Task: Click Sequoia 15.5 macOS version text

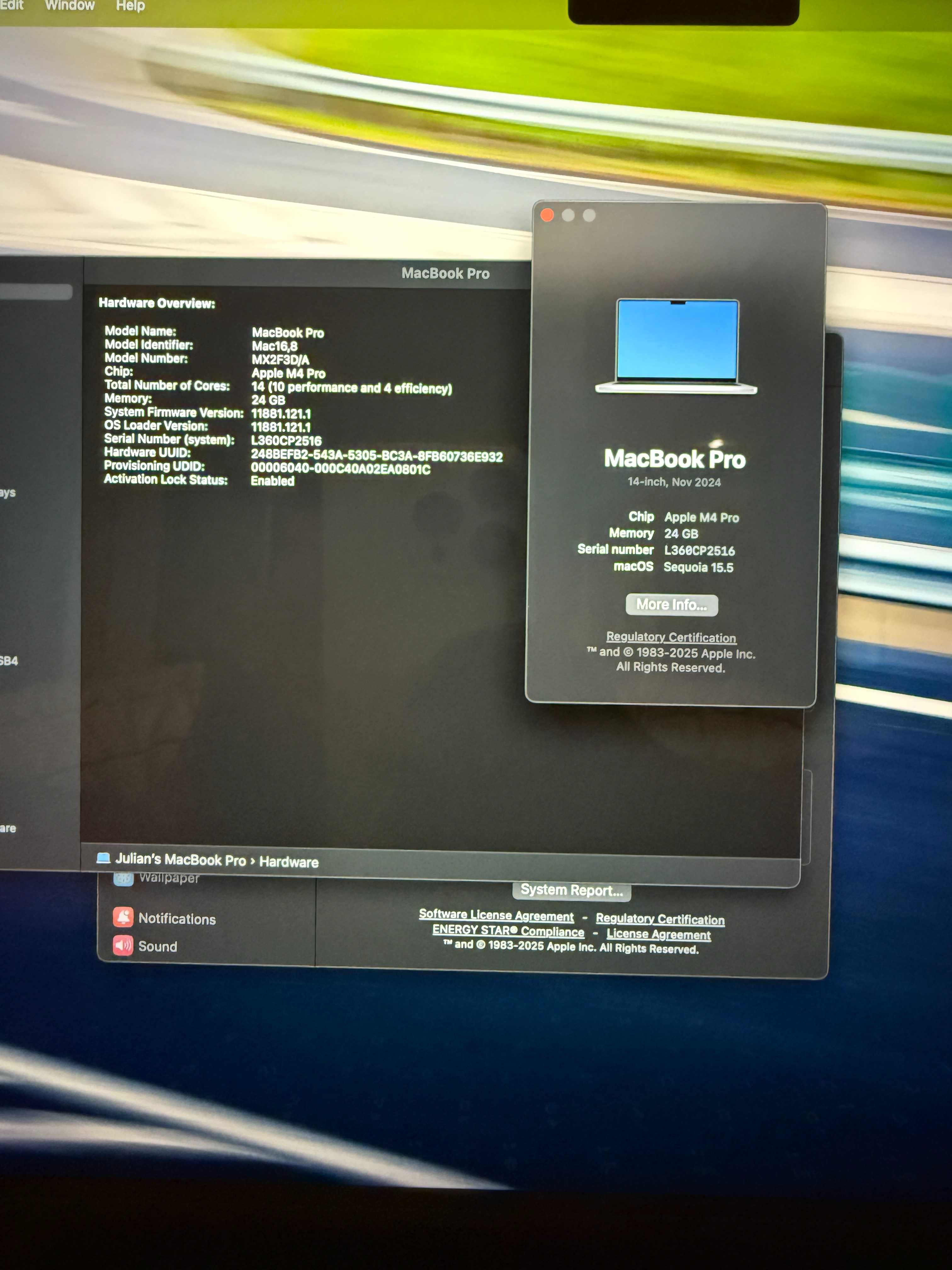Action: tap(698, 567)
